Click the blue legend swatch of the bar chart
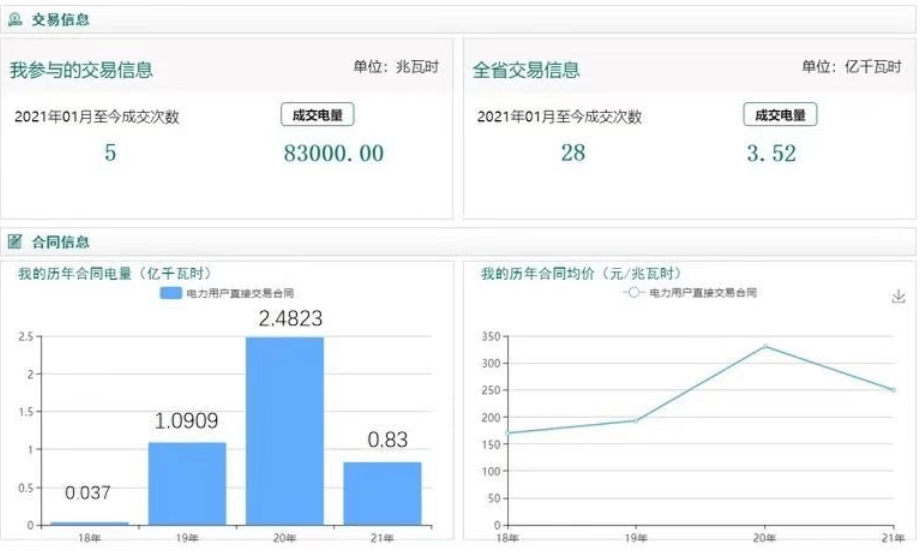 point(171,293)
